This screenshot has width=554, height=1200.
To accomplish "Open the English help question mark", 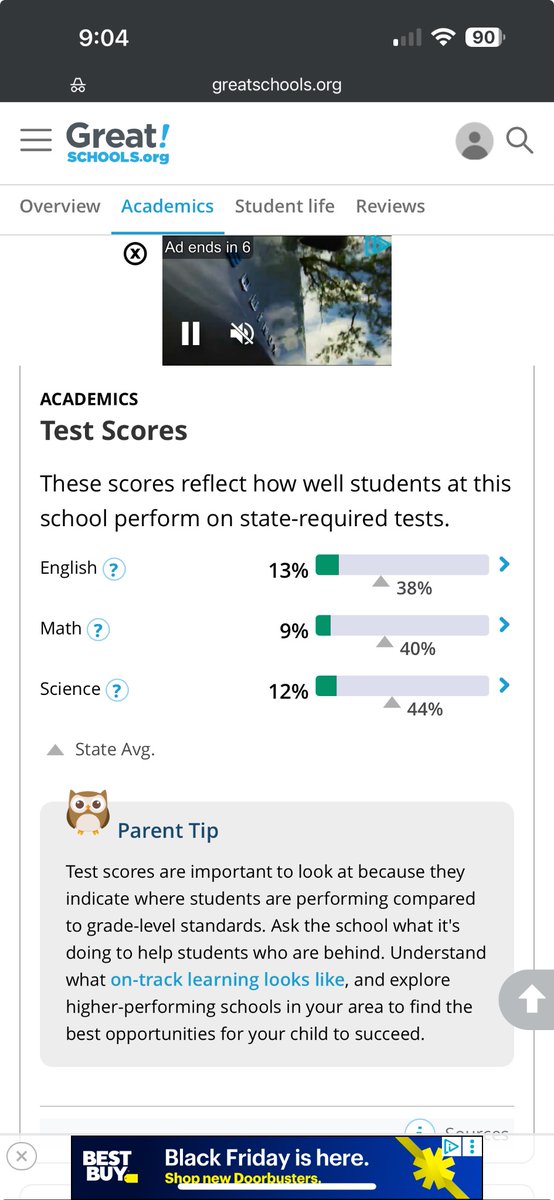I will pyautogui.click(x=116, y=570).
